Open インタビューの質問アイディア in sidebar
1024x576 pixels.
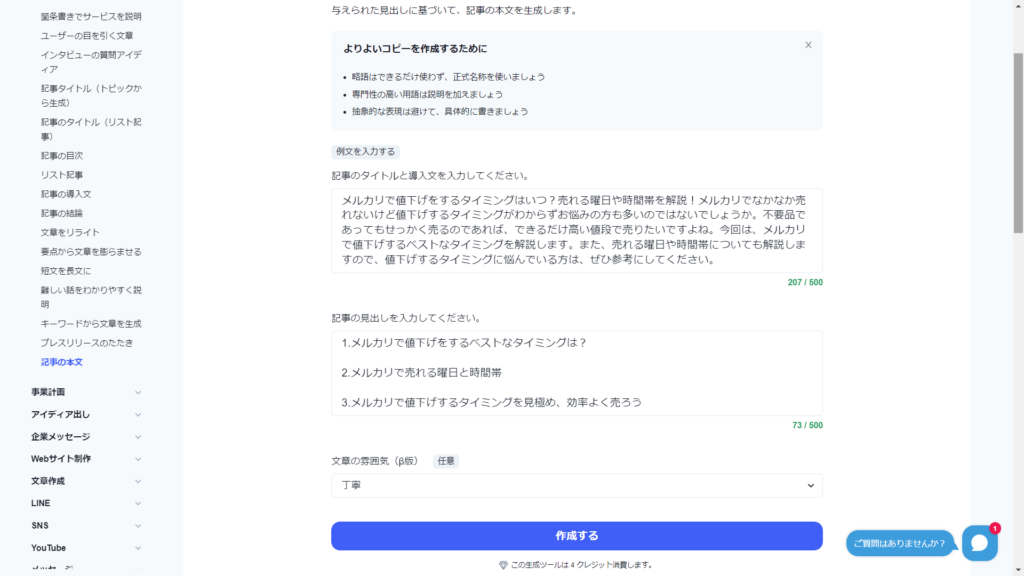point(91,62)
